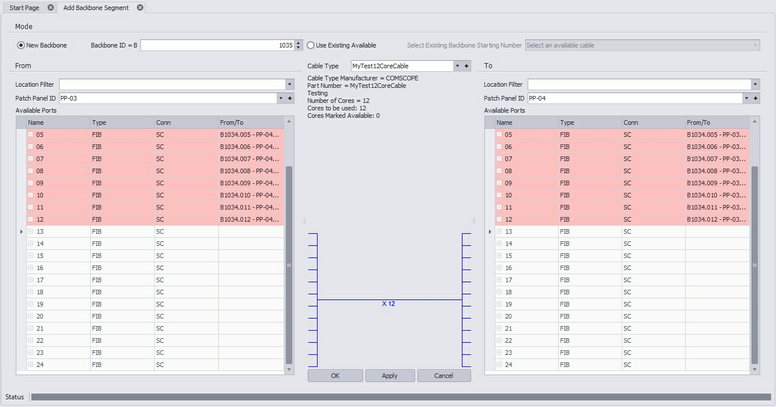The height and width of the screenshot is (407, 776).
Task: Open the existing backbone starting number dropdown
Action: click(x=755, y=45)
